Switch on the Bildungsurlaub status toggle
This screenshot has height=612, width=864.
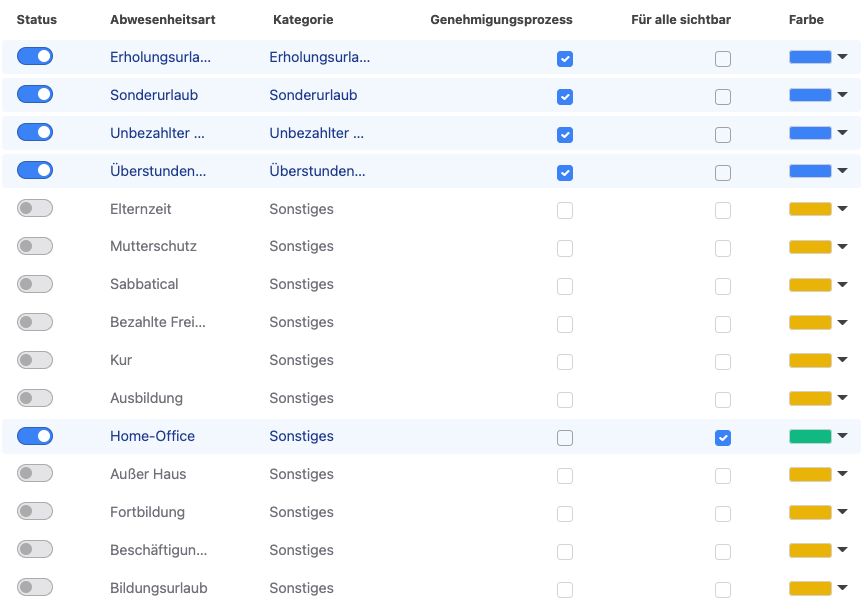(35, 587)
